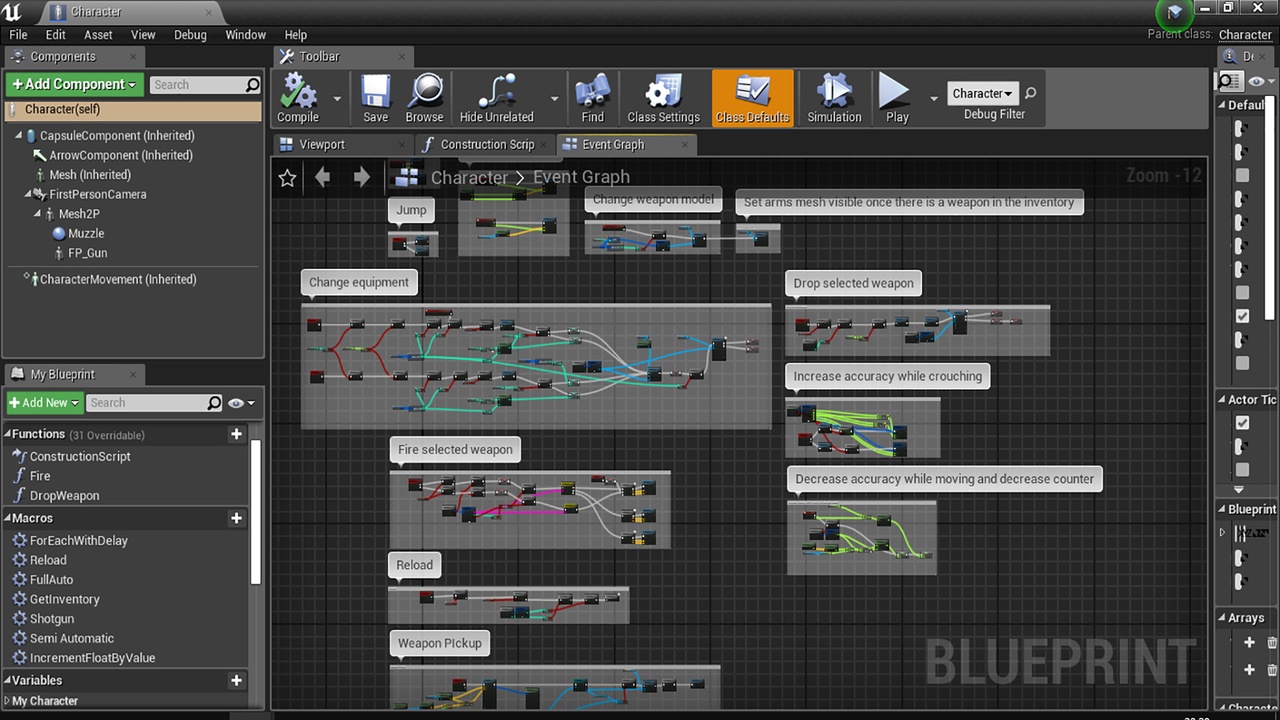Click Character in the graph breadcrumb
This screenshot has width=1280, height=720.
(469, 178)
